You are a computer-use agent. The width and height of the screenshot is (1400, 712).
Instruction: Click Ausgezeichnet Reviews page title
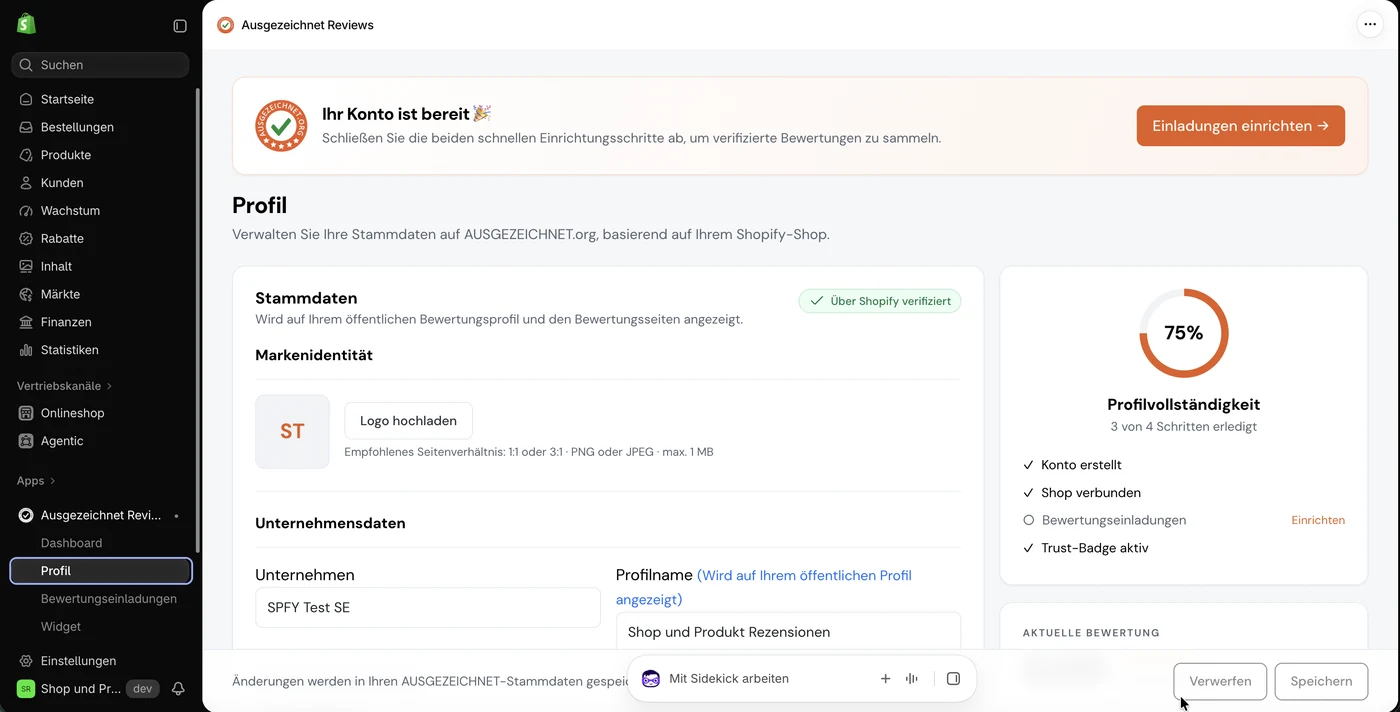(x=308, y=25)
